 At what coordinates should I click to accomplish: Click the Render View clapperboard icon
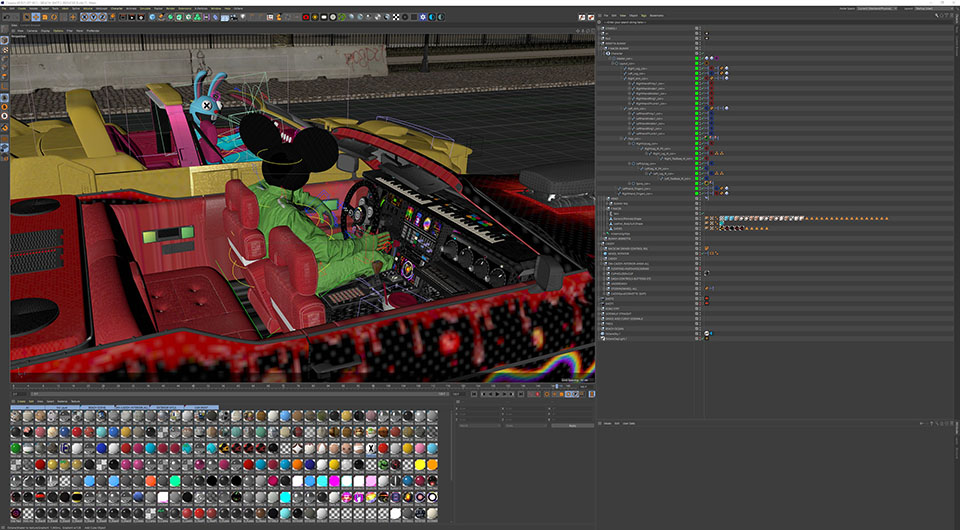coord(122,17)
